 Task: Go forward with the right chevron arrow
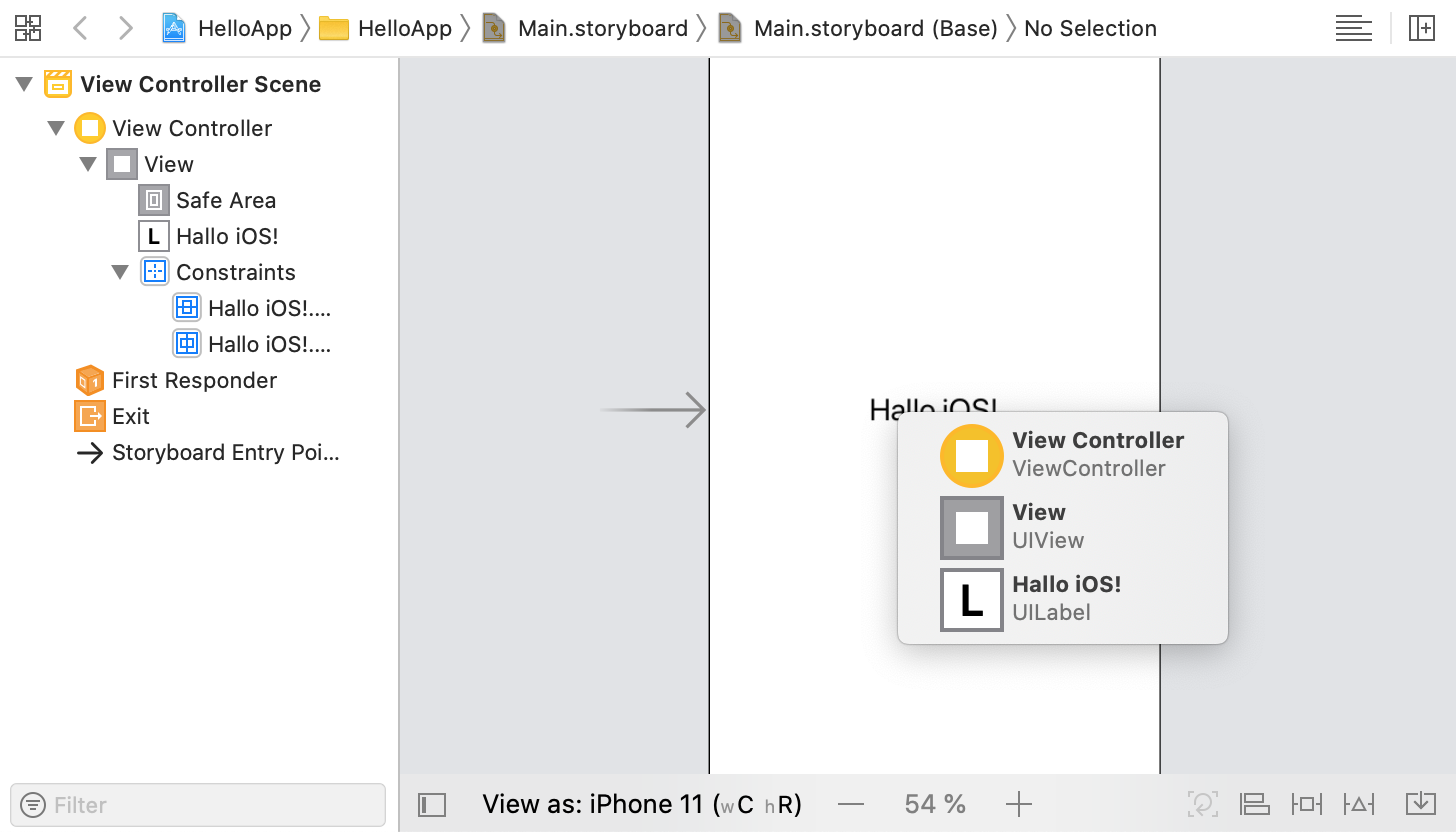point(125,28)
